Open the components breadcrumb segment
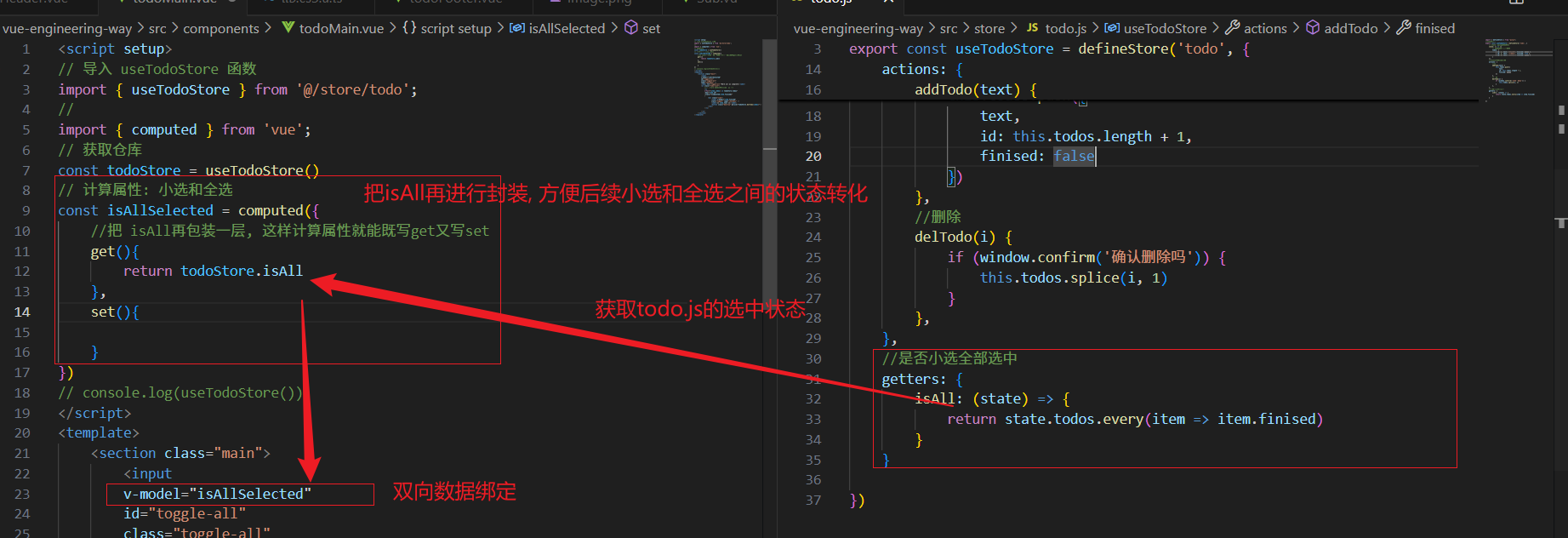 [x=221, y=28]
